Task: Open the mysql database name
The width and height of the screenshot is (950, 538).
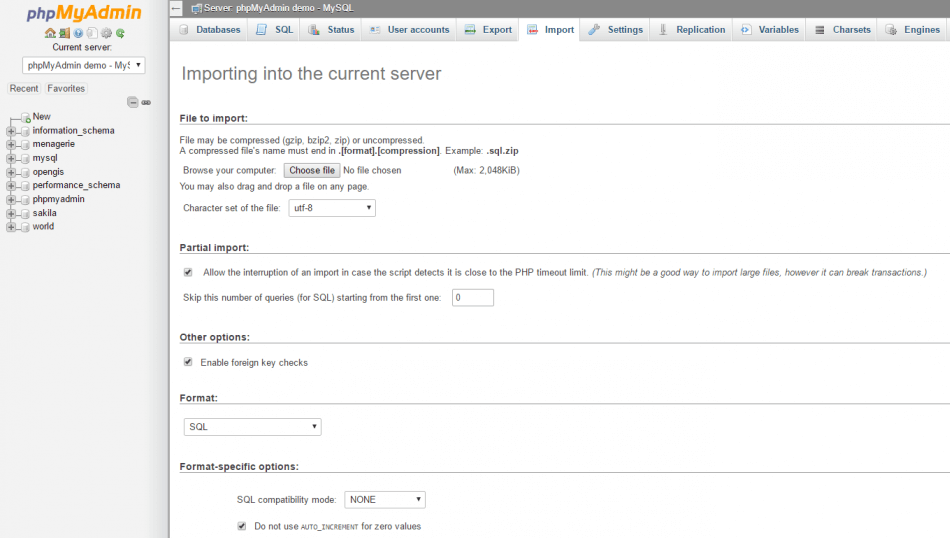Action: (45, 158)
